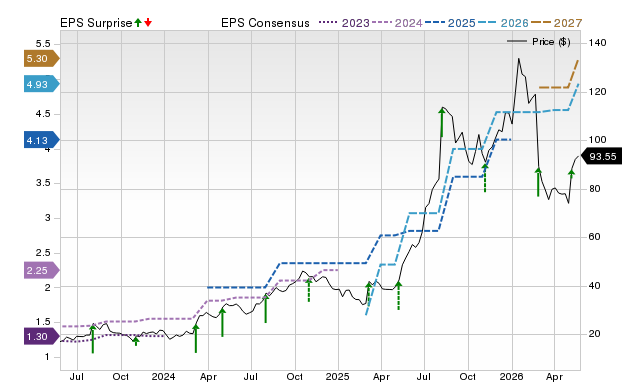Click the 2.25 purple value flag
The height and width of the screenshot is (382, 640).
(42, 270)
